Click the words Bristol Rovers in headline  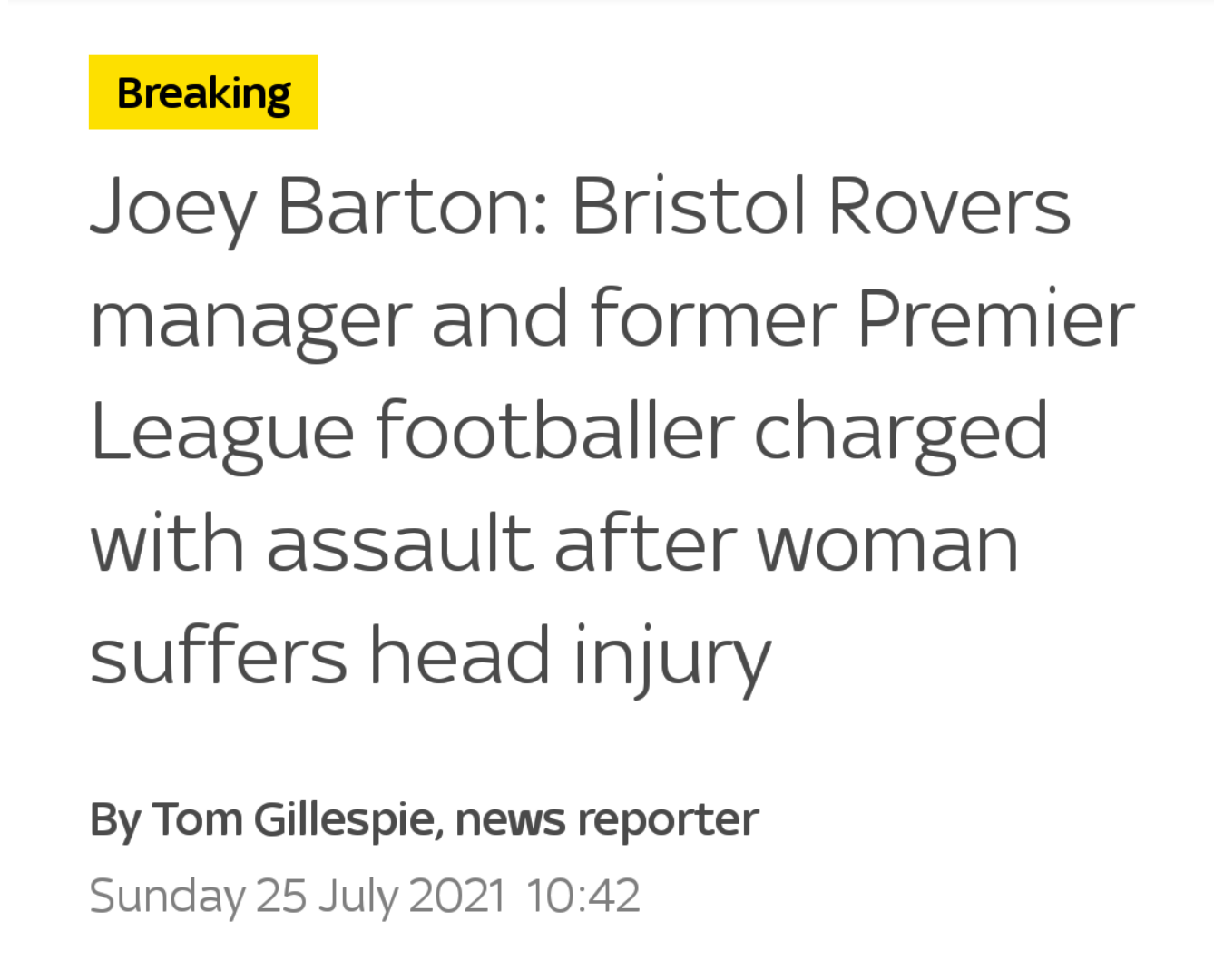coord(822,206)
